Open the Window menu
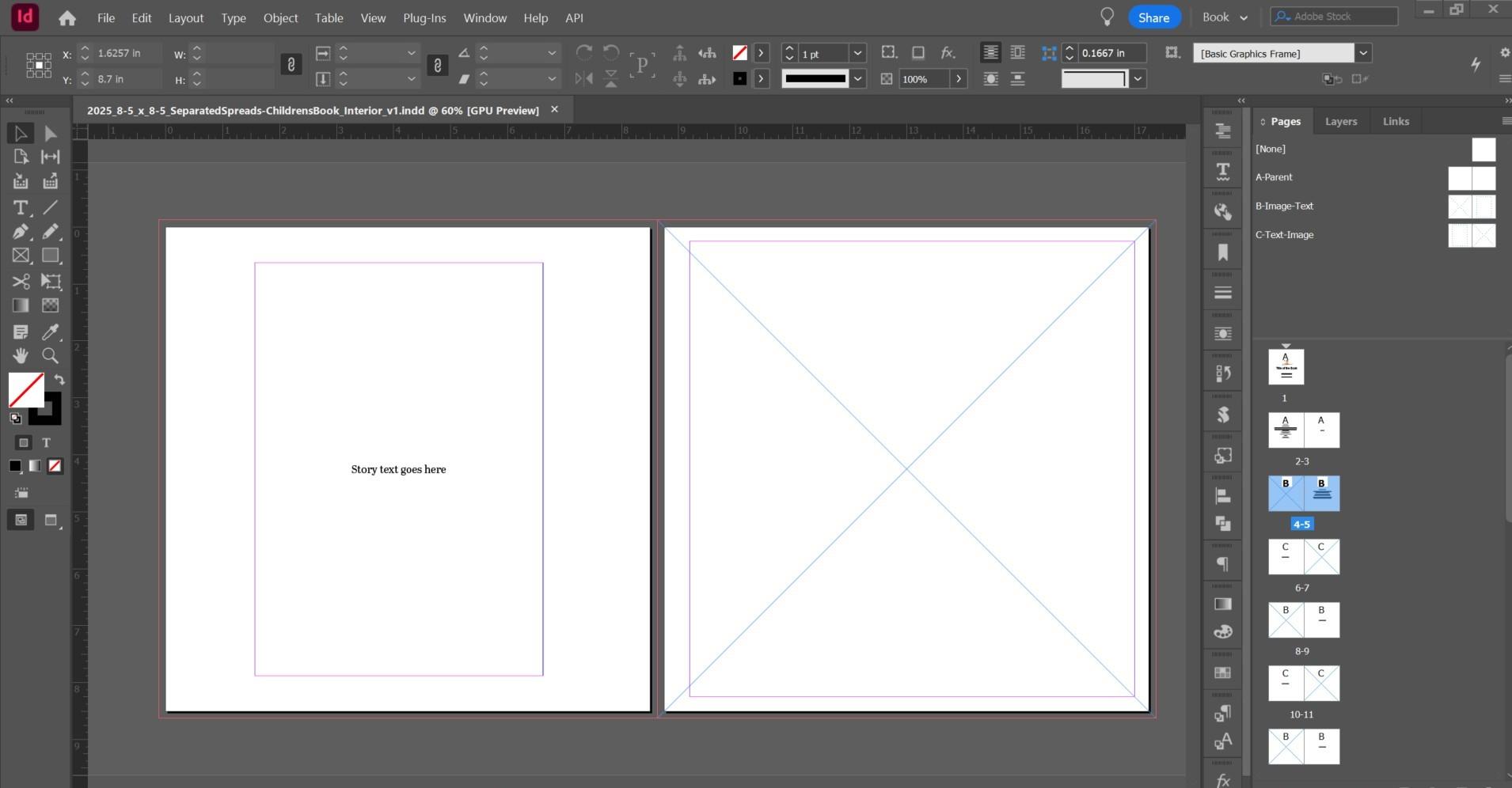The image size is (1512, 788). [484, 17]
